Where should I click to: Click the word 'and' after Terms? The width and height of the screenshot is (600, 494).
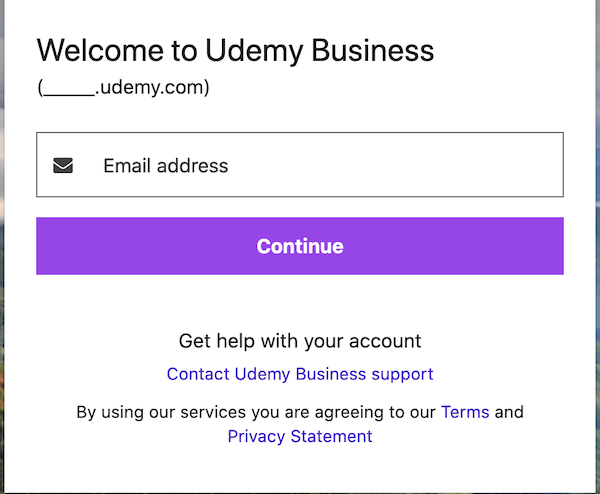click(x=509, y=412)
